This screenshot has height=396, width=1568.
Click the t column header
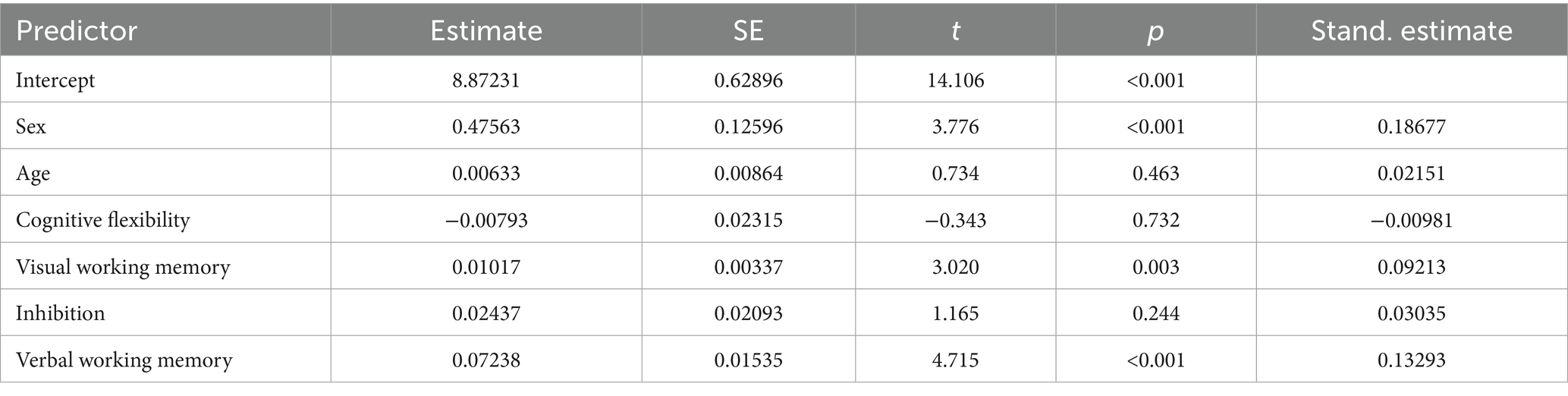(955, 30)
